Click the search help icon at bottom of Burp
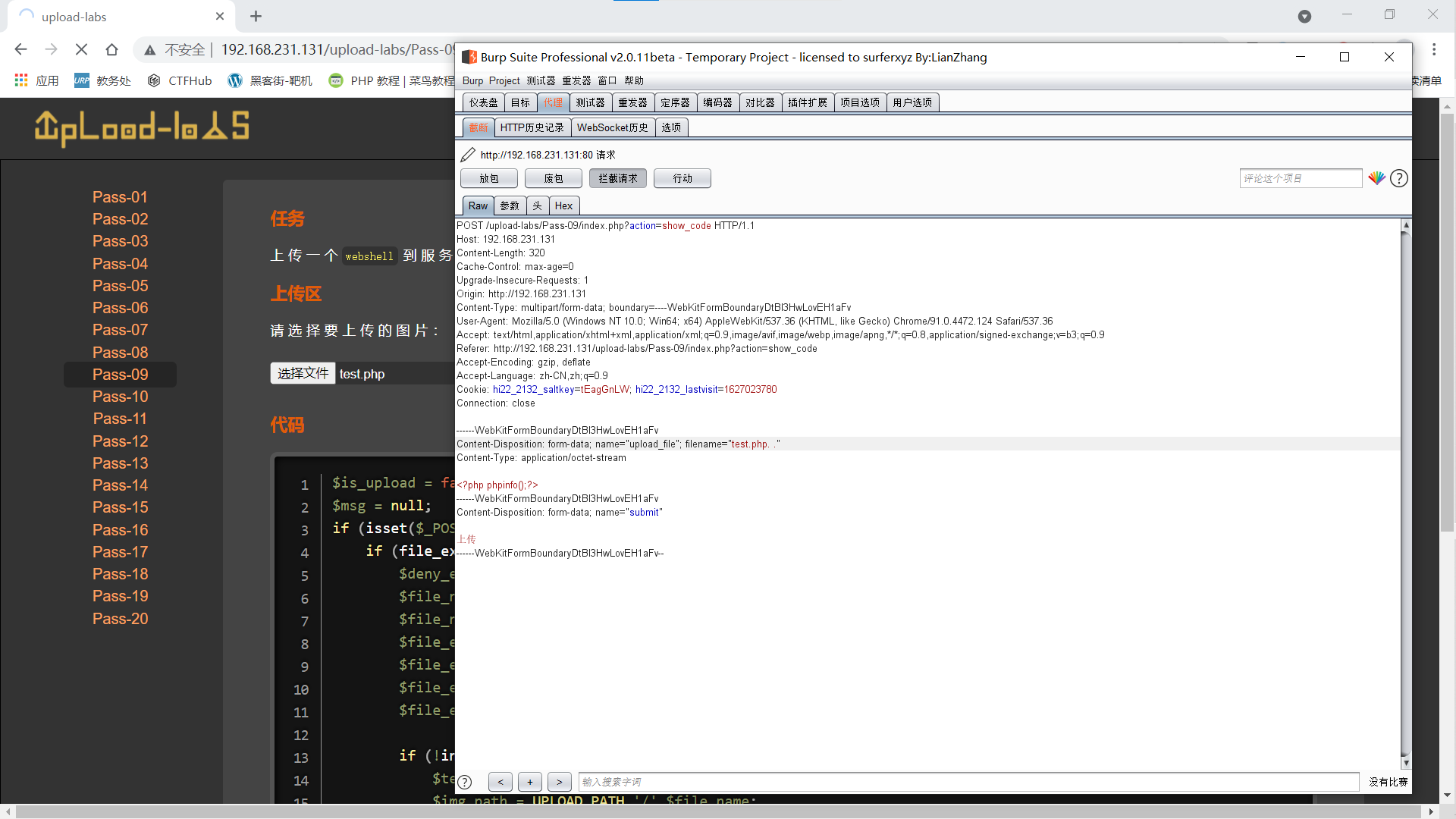This screenshot has height=819, width=1456. 465,782
